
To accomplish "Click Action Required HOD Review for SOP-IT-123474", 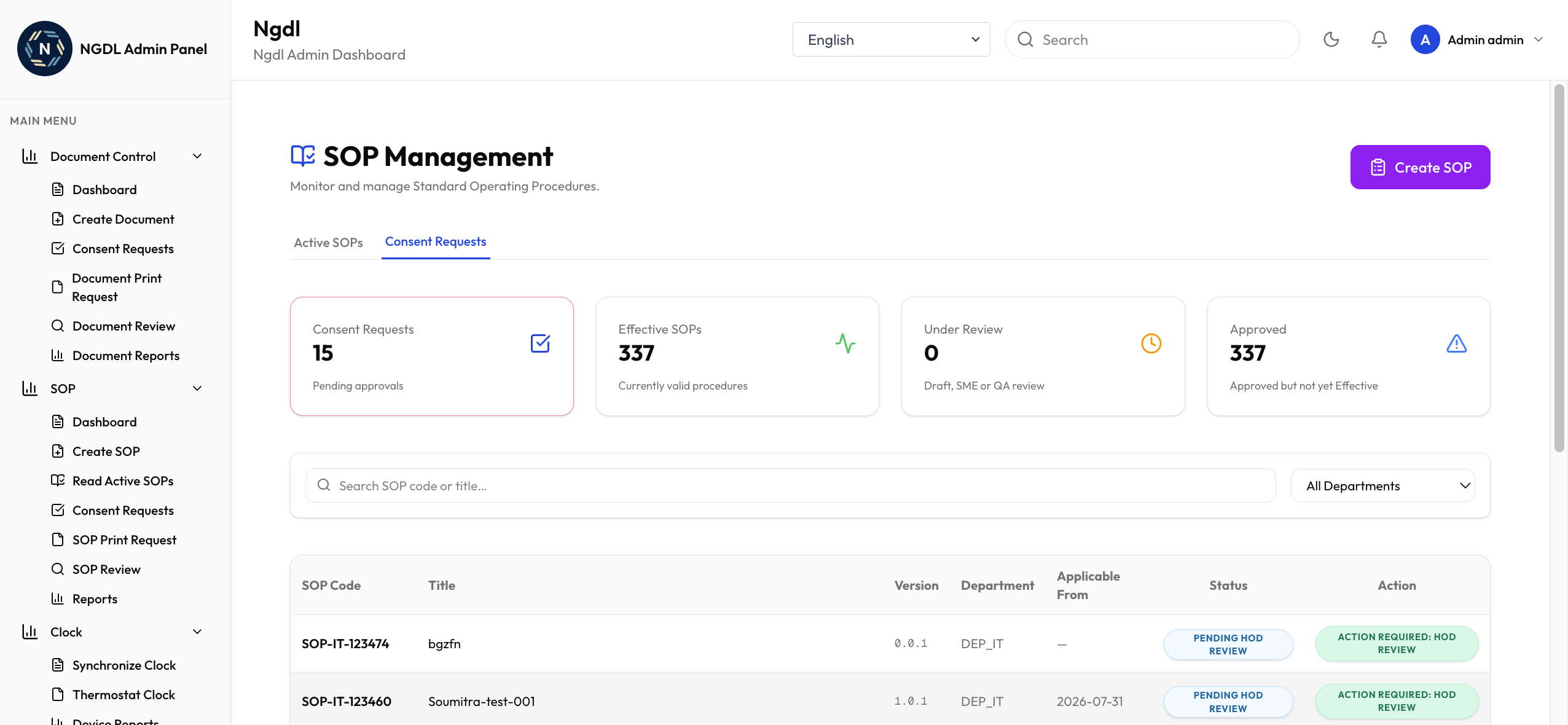I will point(1397,644).
